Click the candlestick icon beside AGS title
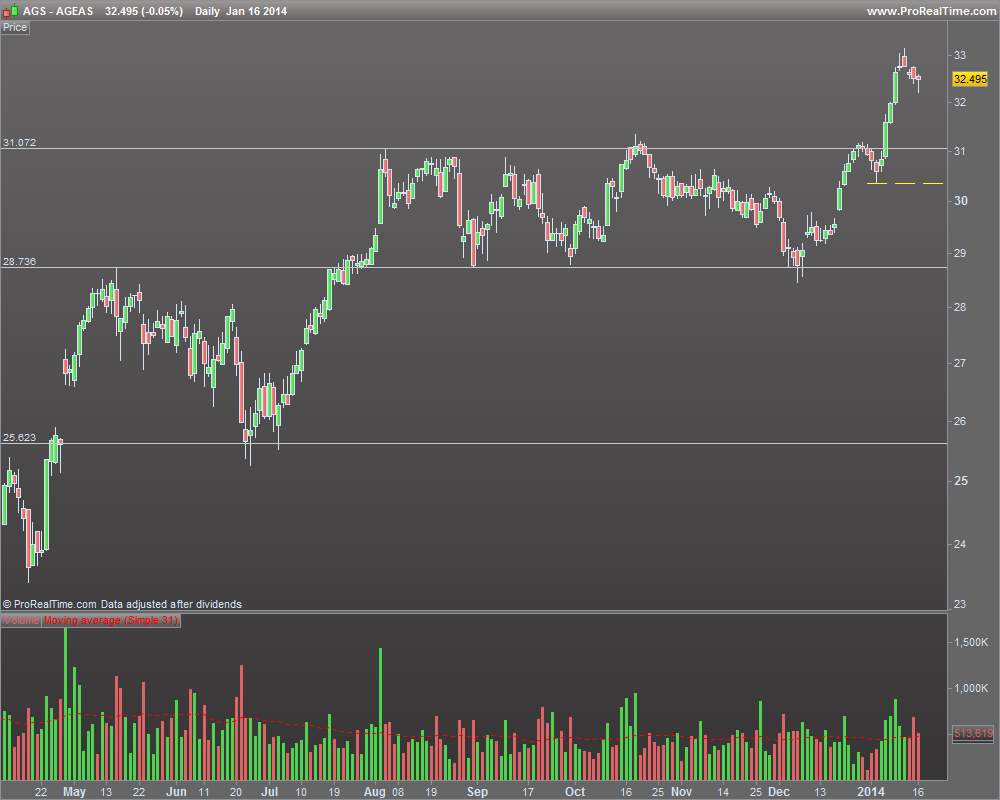Screen dimensions: 1000x800 click(x=10, y=11)
